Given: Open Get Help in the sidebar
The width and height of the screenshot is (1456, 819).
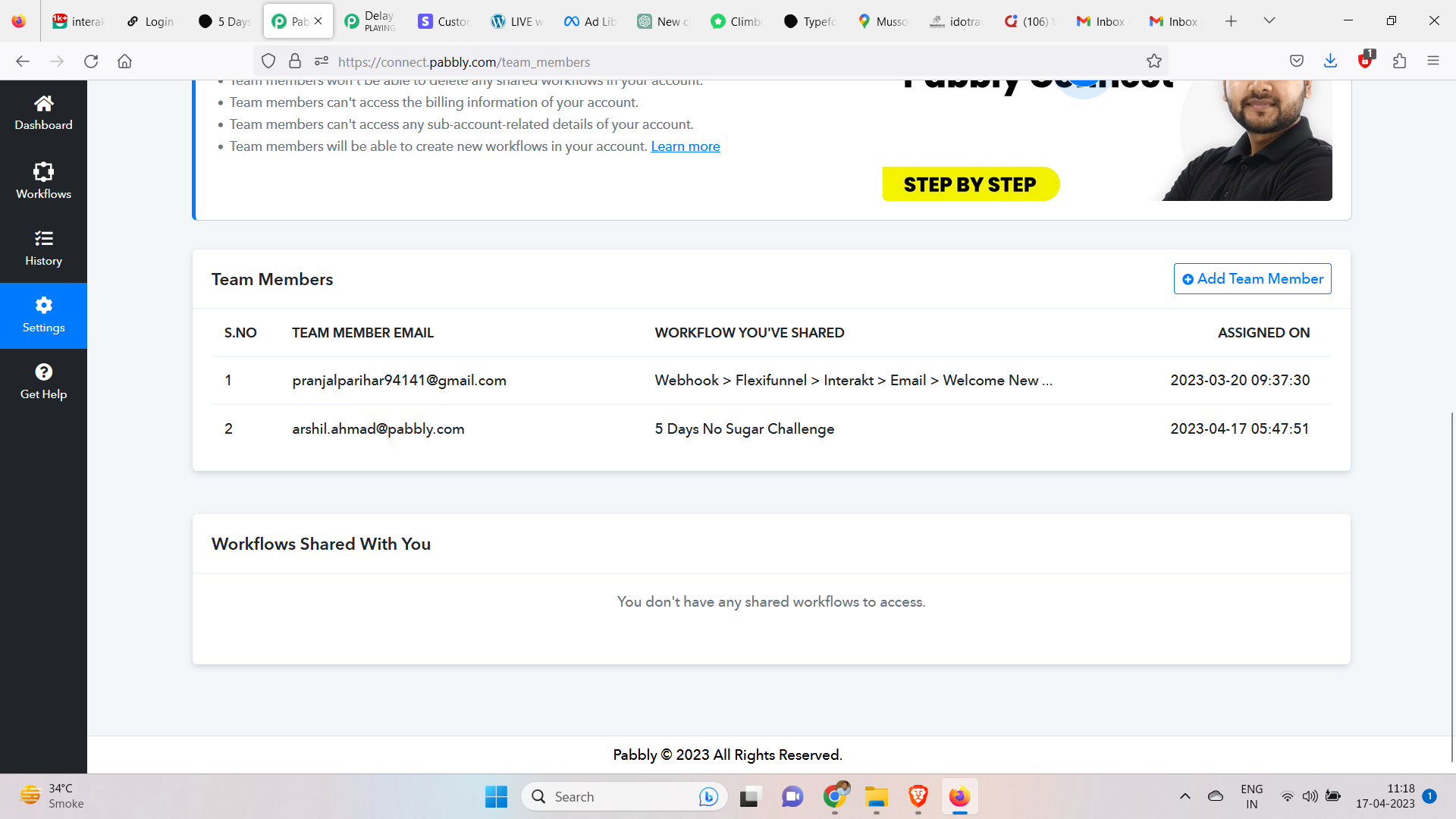Looking at the screenshot, I should [43, 381].
